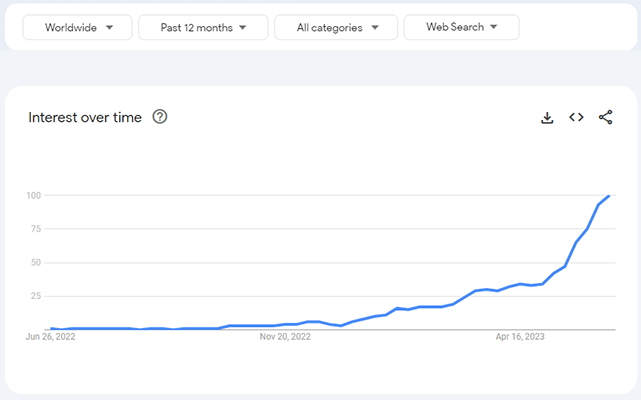Viewport: 641px width, 400px height.
Task: Expand the Web Search type dropdown
Action: tap(461, 27)
